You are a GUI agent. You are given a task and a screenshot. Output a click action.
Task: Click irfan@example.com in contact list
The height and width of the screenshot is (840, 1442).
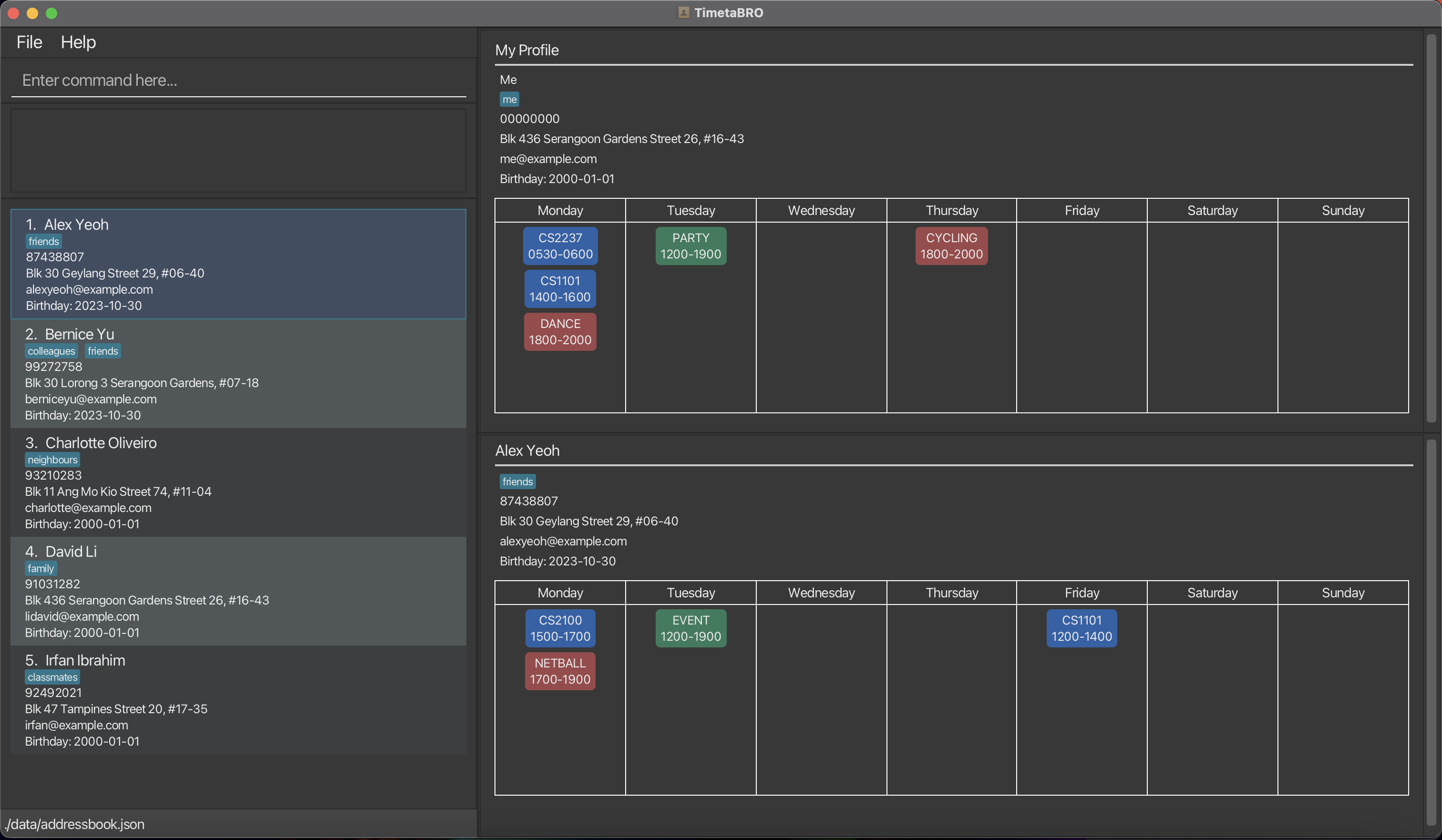(76, 725)
